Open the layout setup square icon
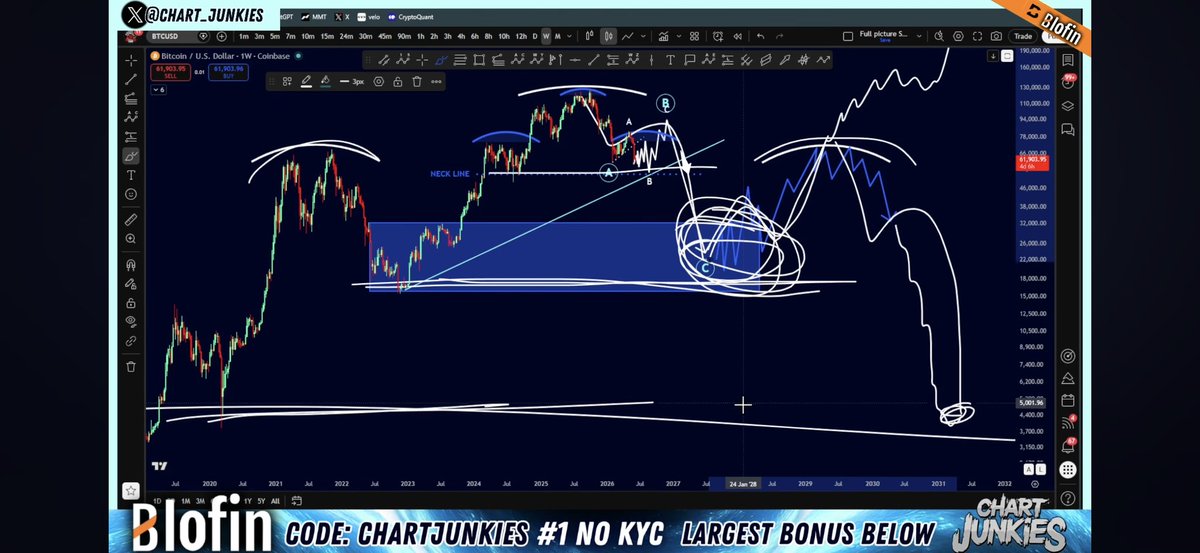1200x553 pixels. (848, 36)
